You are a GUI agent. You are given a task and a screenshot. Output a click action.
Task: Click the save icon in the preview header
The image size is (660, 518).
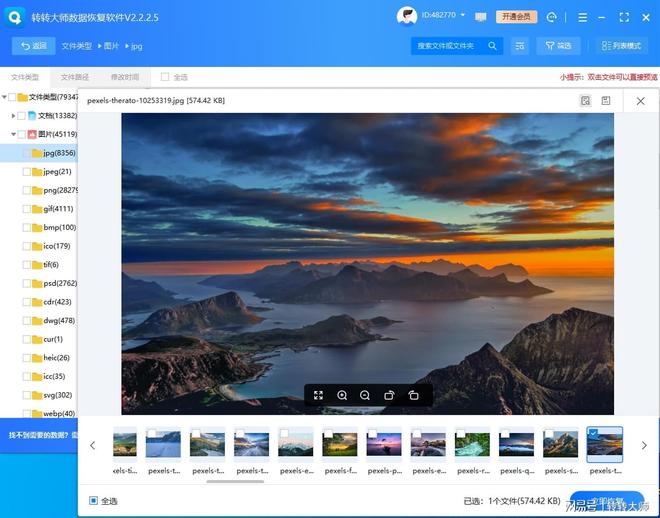pyautogui.click(x=606, y=101)
